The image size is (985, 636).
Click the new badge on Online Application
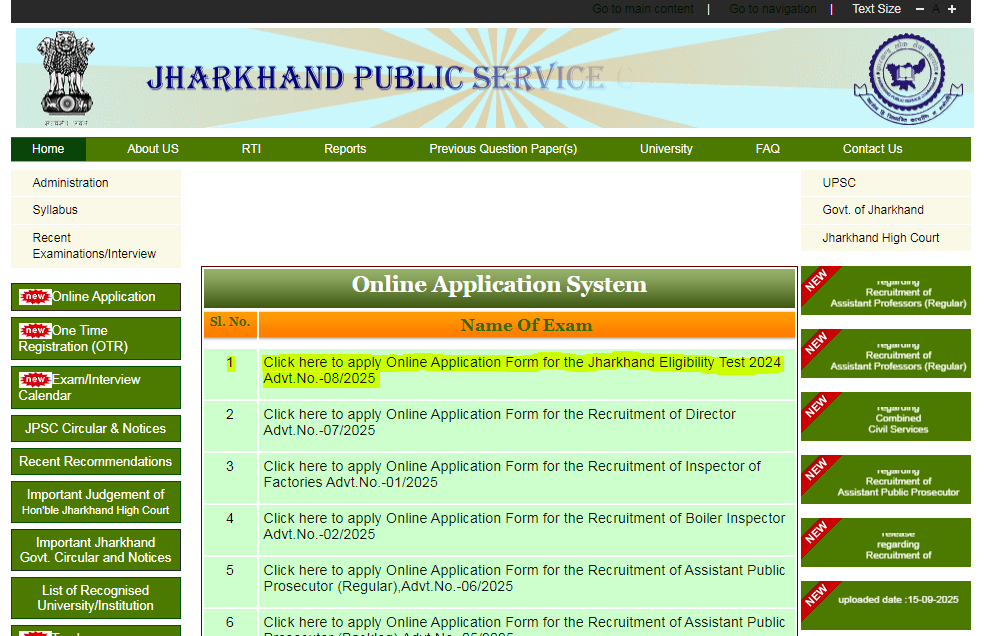[x=35, y=297]
